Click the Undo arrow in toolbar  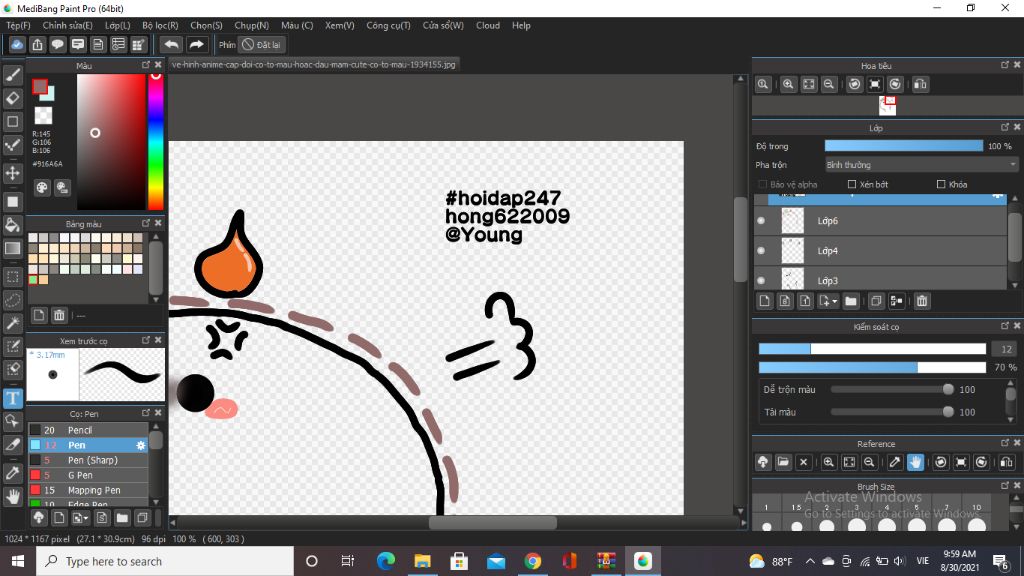pyautogui.click(x=171, y=44)
